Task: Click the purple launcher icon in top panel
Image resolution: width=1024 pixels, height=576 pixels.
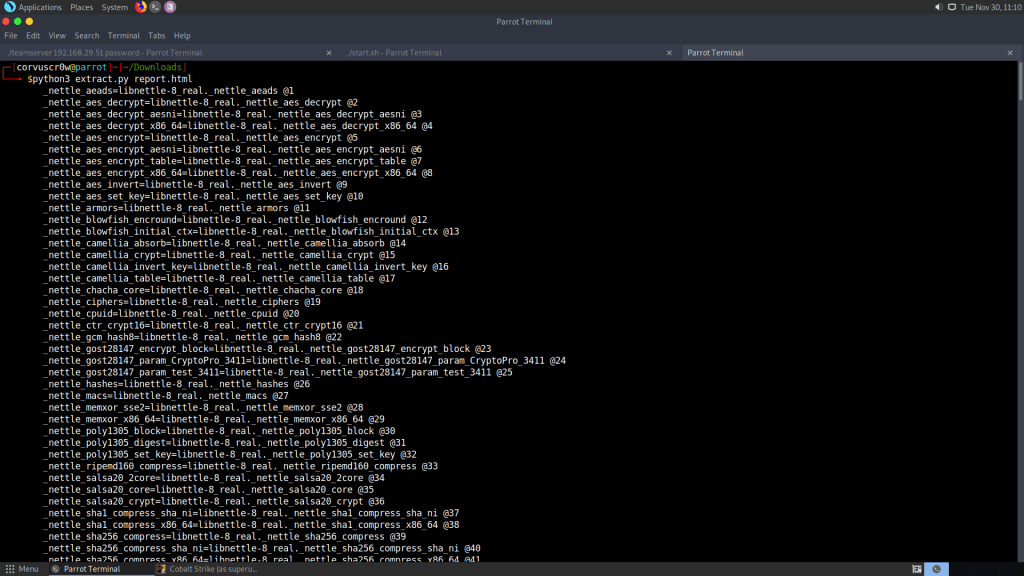Action: (170, 7)
